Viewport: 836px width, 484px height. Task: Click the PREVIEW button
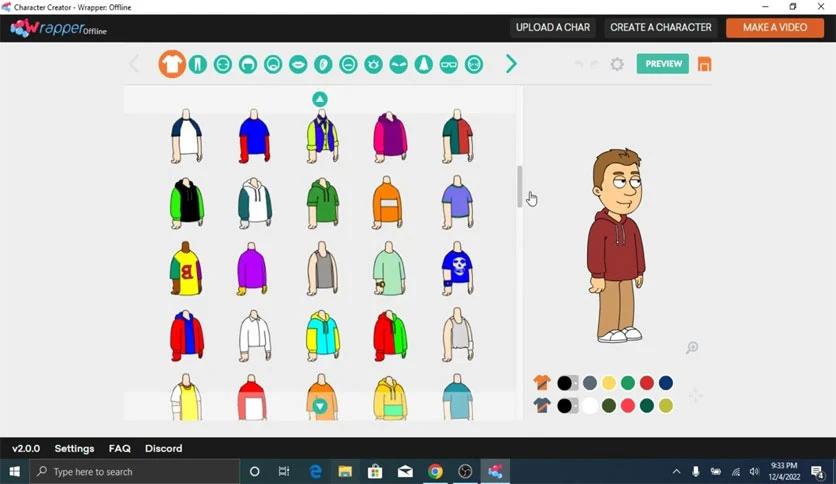[x=662, y=64]
